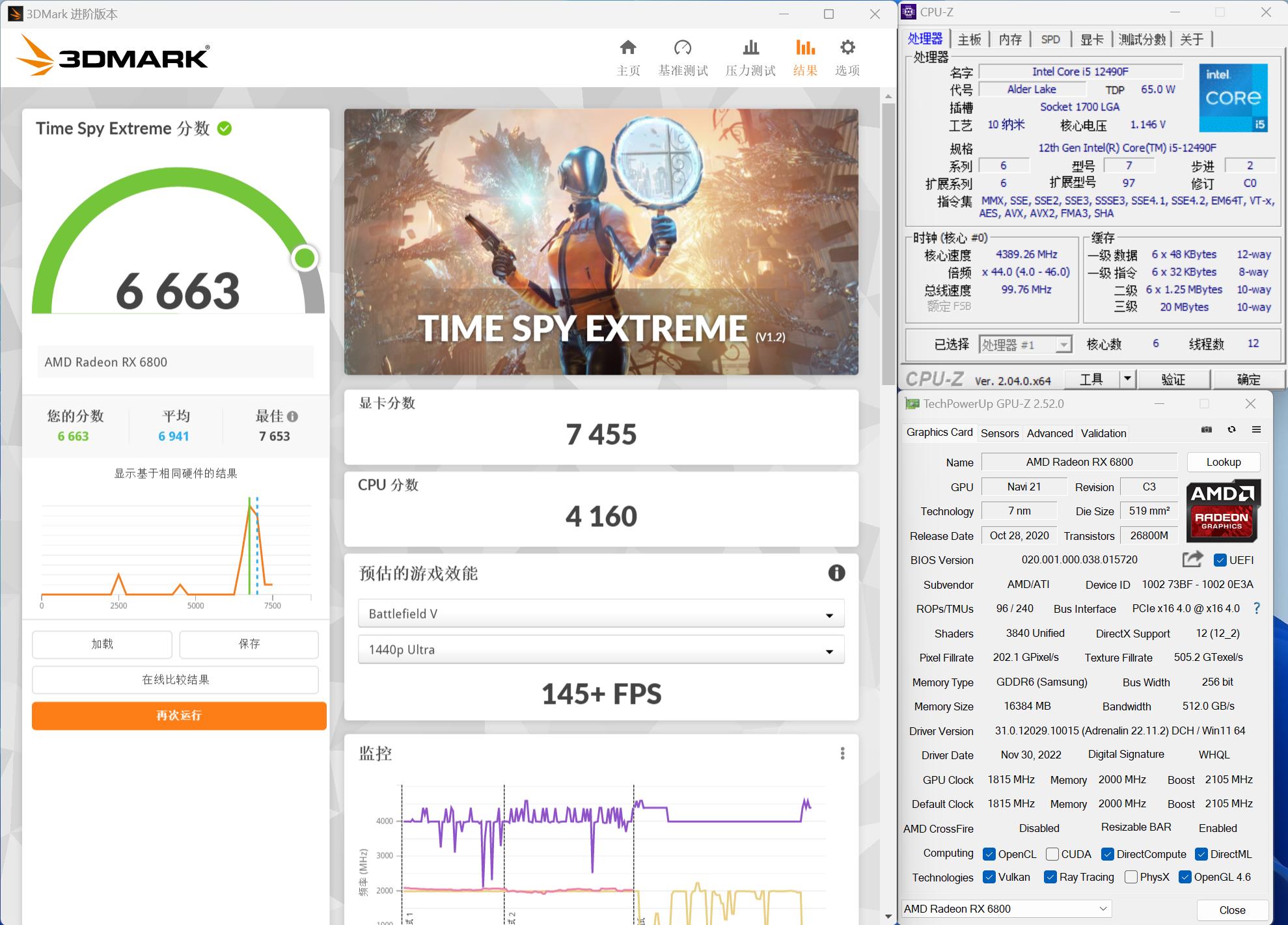Open the Stress Tests bar chart icon
This screenshot has width=1288, height=925.
click(750, 48)
